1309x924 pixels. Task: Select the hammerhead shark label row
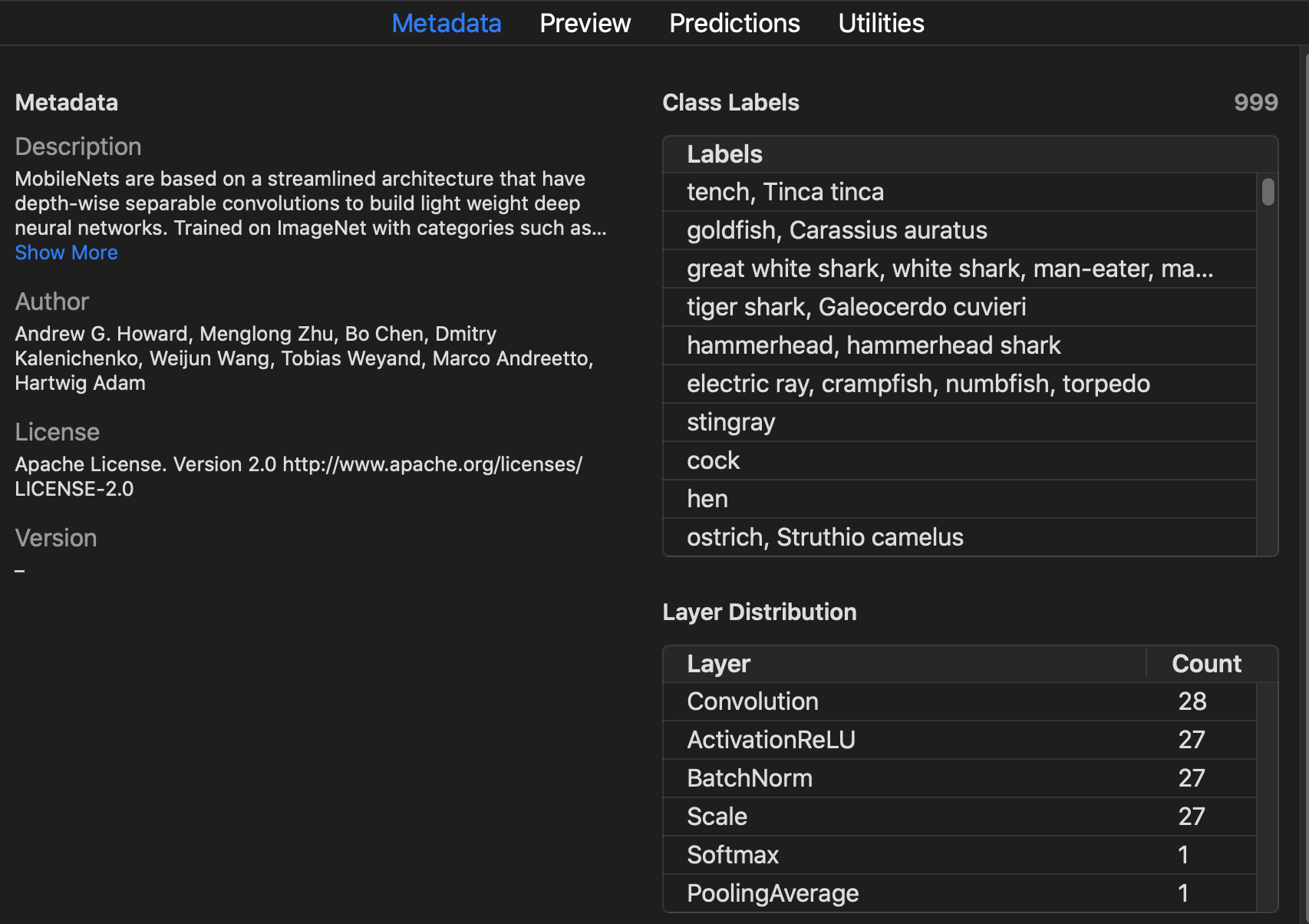point(873,345)
